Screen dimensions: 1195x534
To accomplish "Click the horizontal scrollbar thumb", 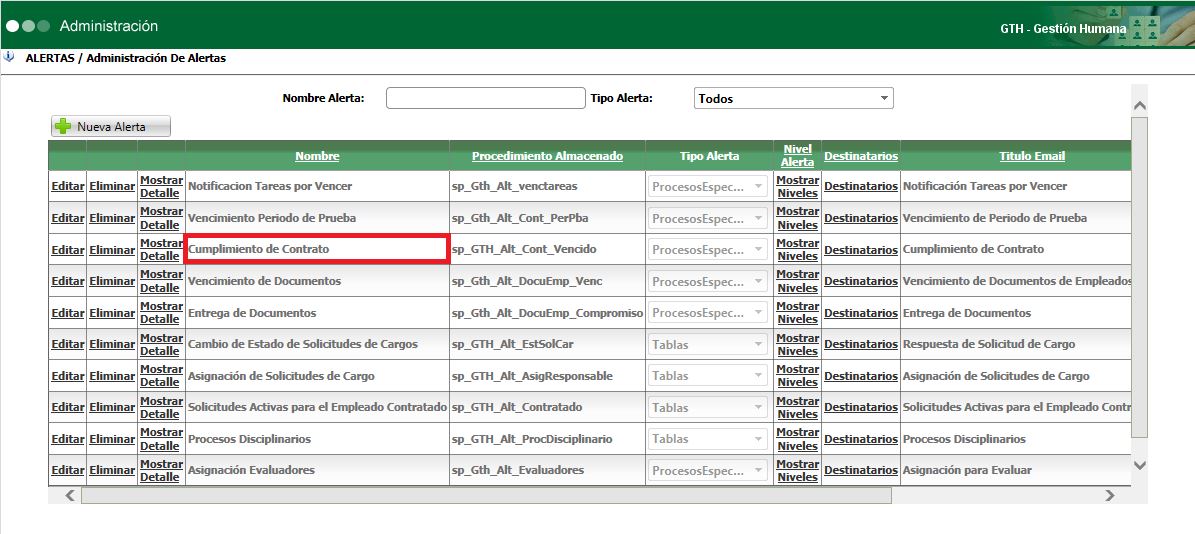I will coord(486,496).
